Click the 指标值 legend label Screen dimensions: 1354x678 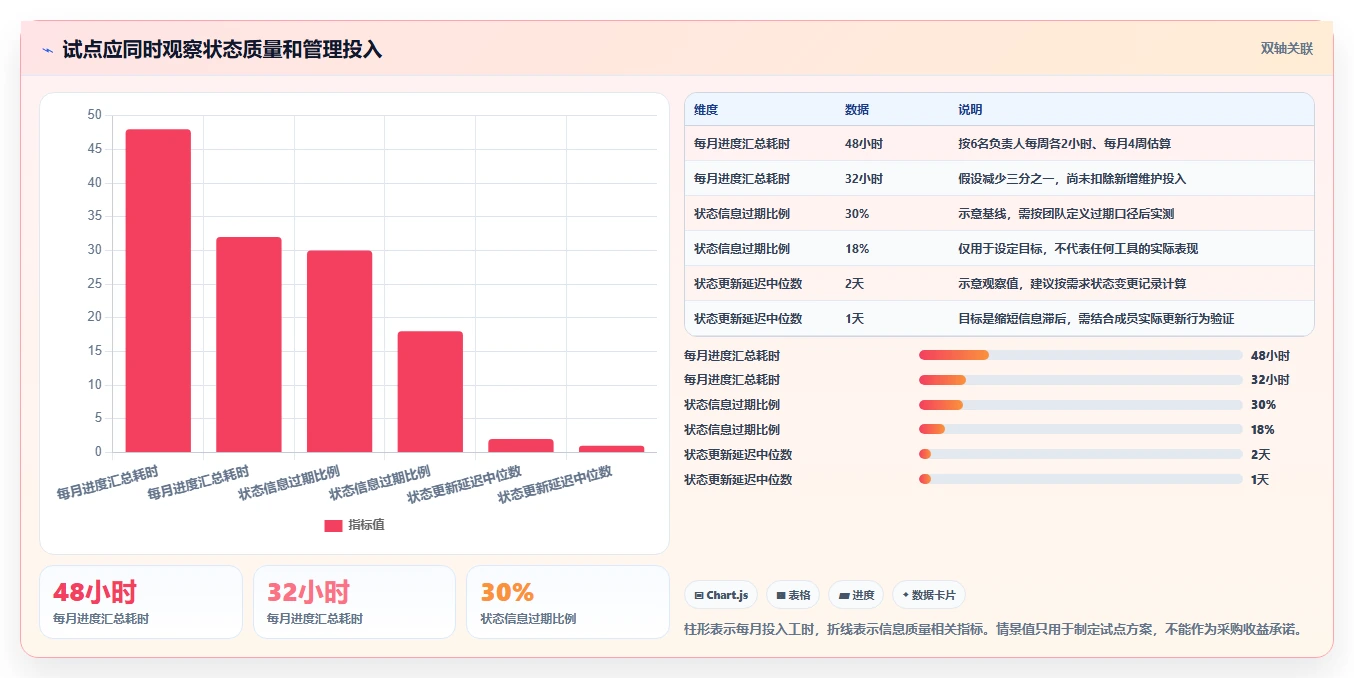point(366,525)
